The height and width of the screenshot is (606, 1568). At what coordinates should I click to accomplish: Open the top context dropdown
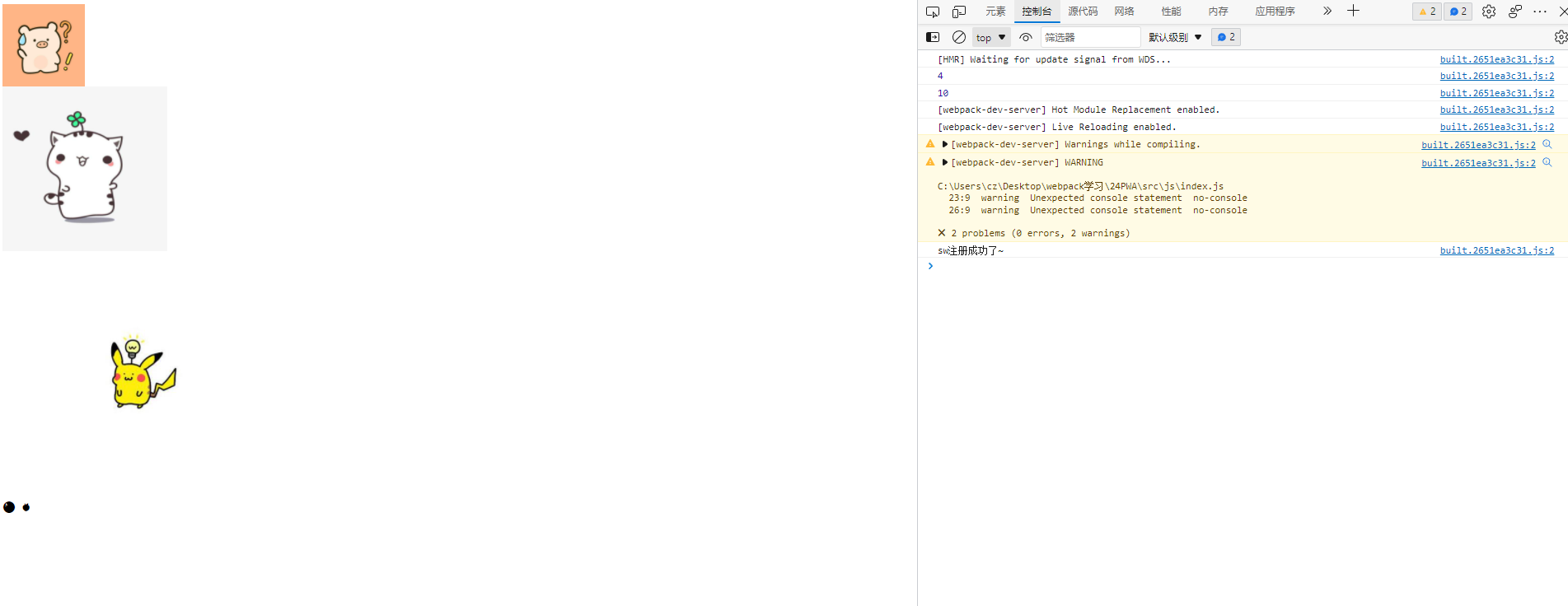coord(991,37)
